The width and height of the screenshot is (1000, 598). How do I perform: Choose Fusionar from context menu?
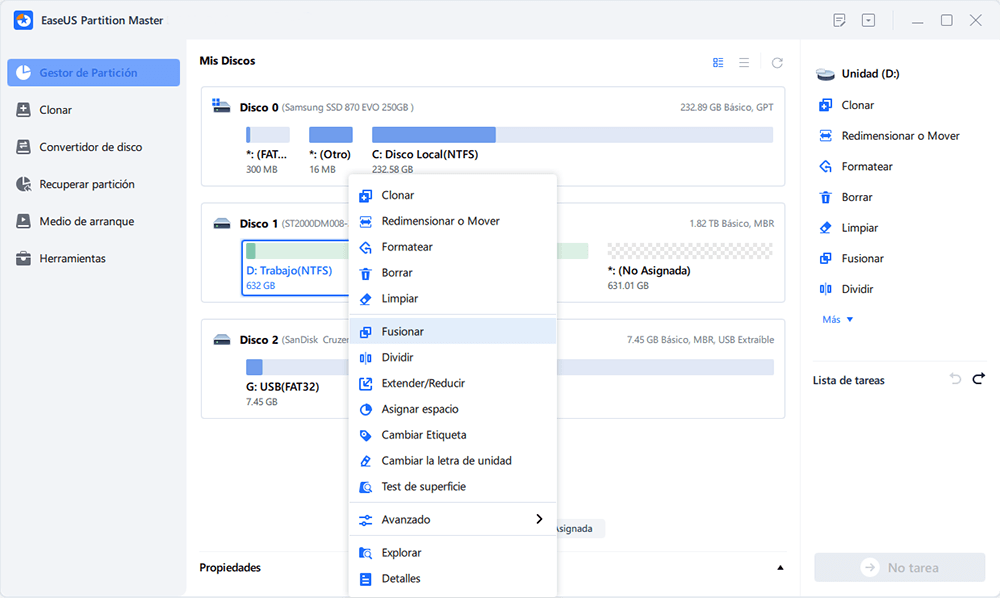(x=453, y=332)
